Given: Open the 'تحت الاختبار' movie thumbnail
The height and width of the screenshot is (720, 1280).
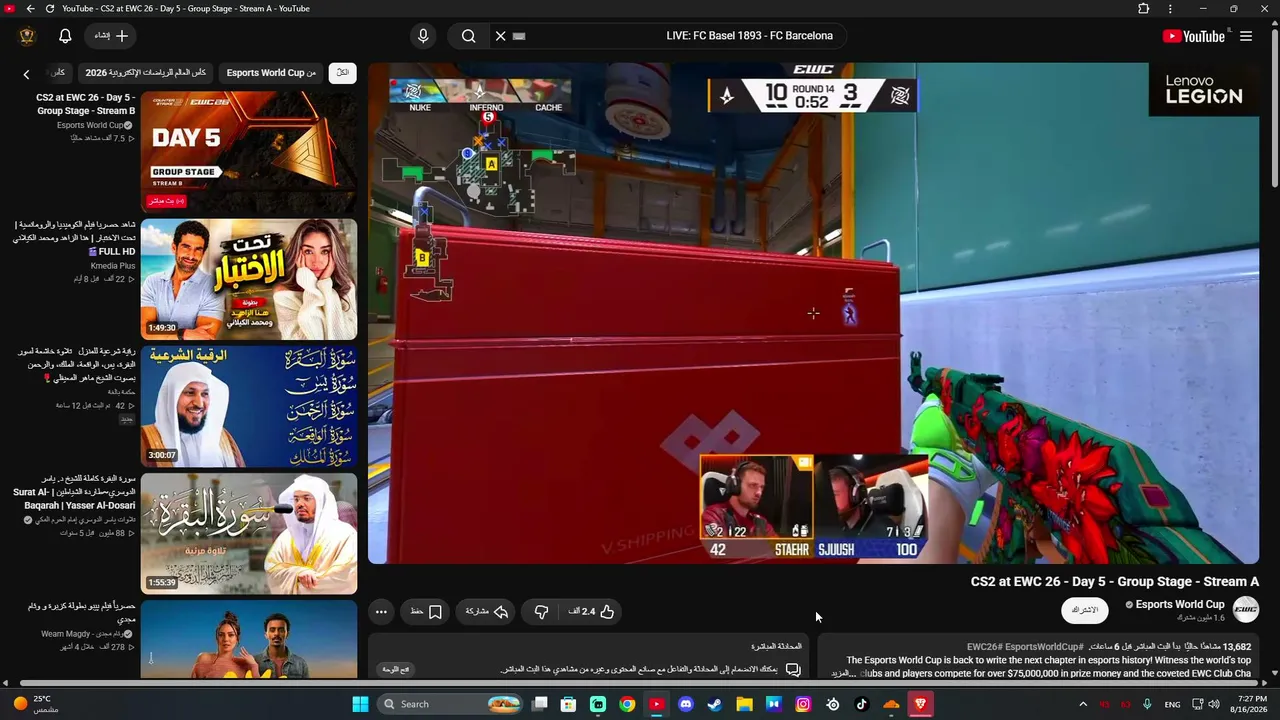Looking at the screenshot, I should point(249,280).
